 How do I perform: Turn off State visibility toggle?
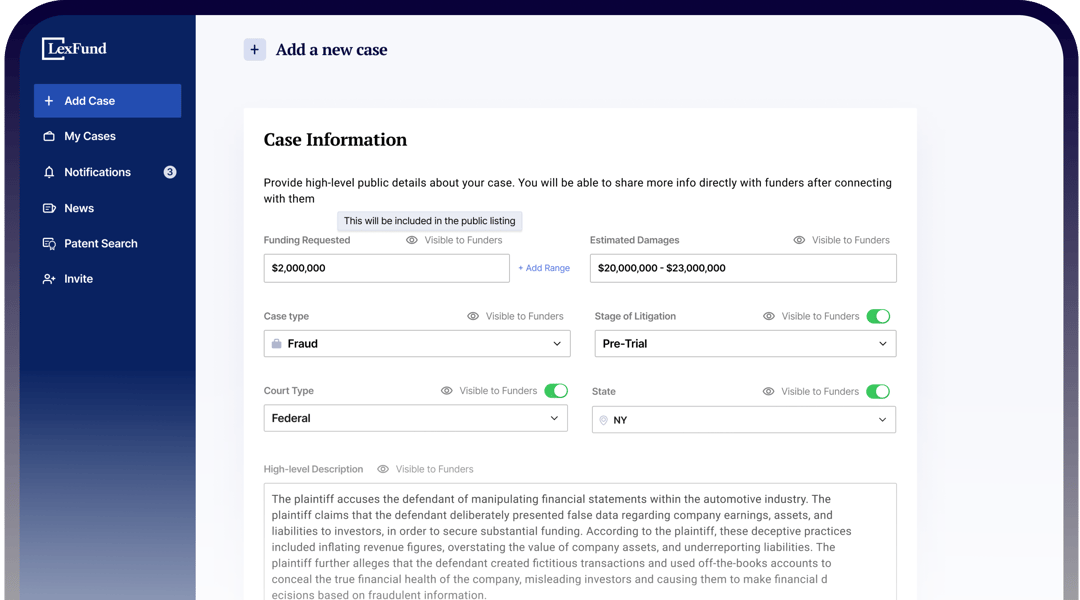coord(878,391)
